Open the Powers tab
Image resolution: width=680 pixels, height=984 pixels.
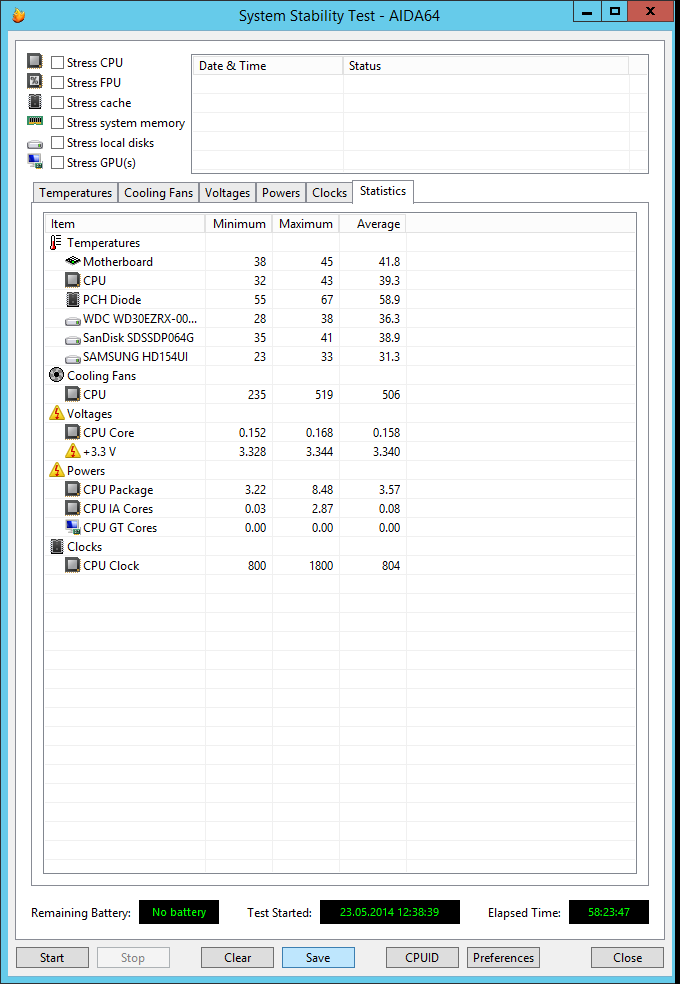tap(281, 193)
